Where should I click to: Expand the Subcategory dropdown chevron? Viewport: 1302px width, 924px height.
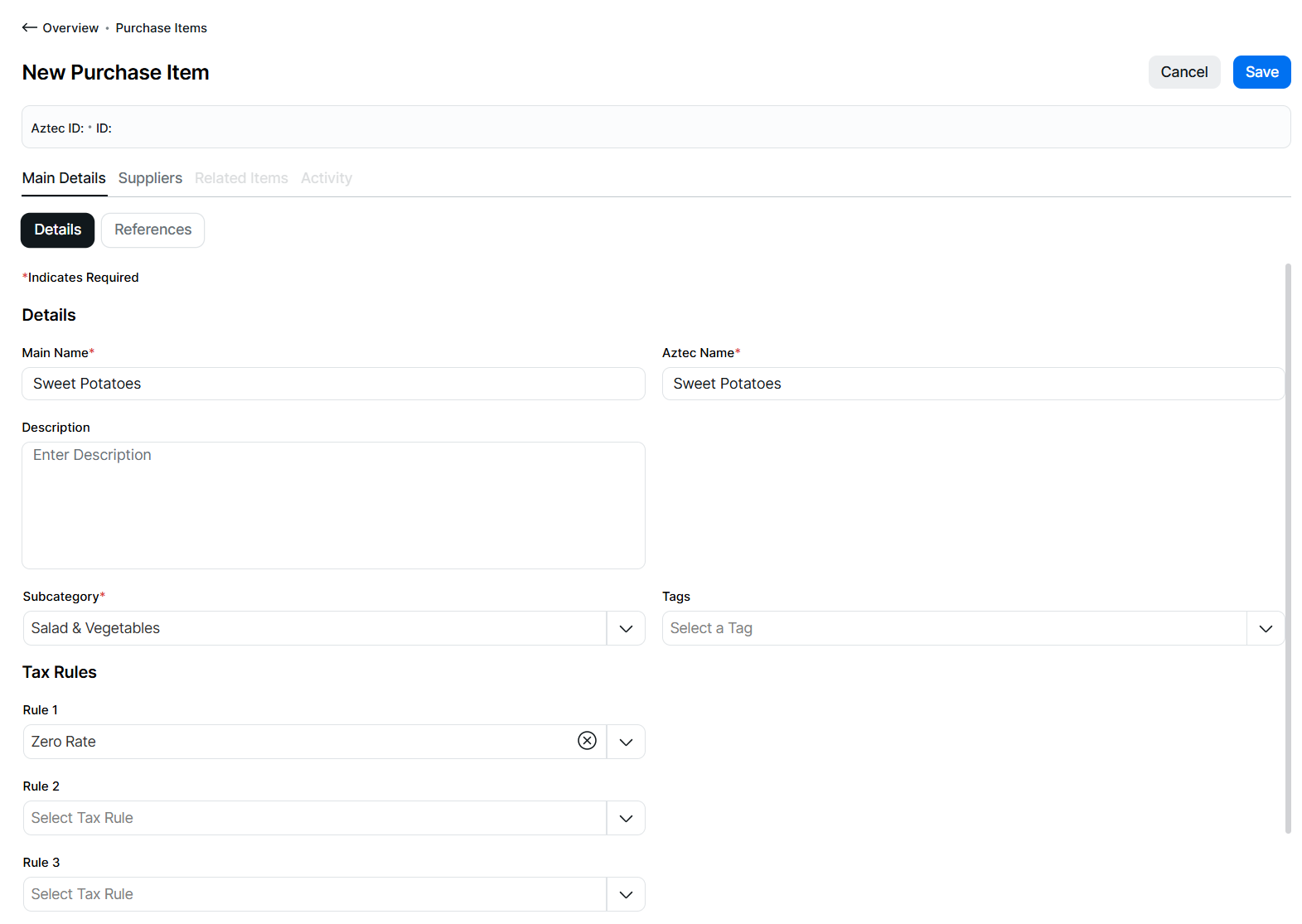pyautogui.click(x=626, y=628)
